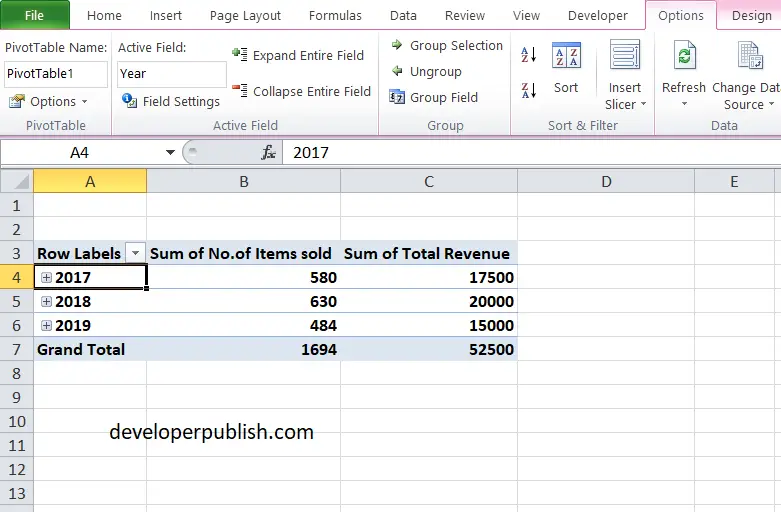
Task: Click cell with value 580
Action: [x=244, y=277]
